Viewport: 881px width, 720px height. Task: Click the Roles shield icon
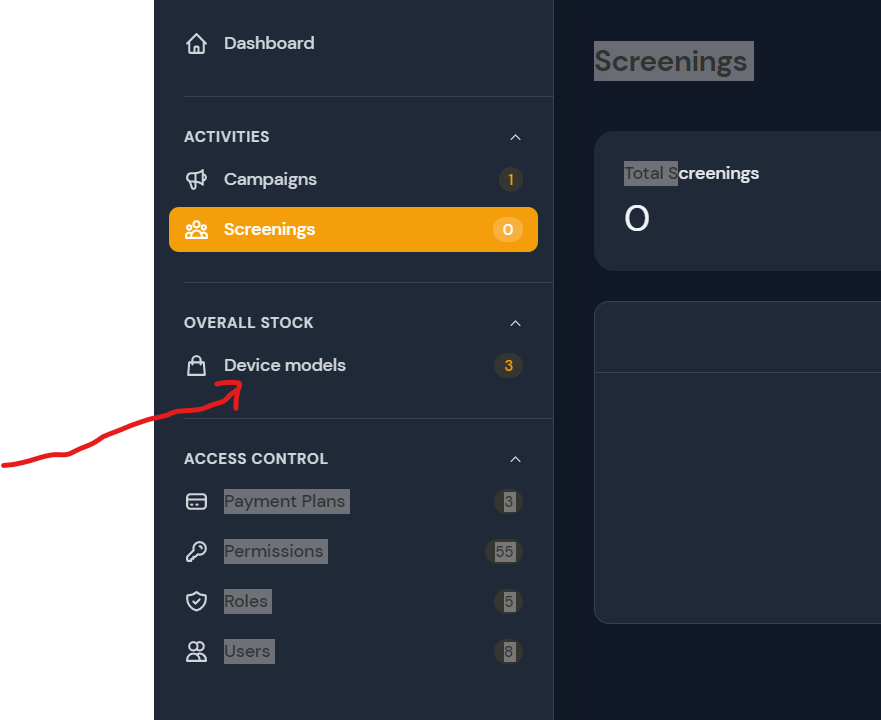[196, 602]
